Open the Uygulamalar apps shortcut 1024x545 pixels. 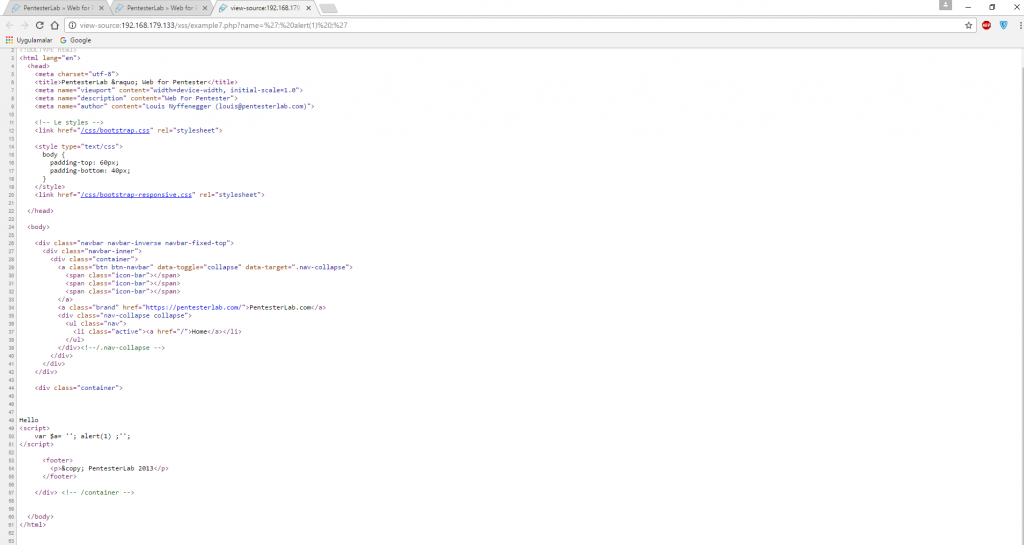click(x=28, y=40)
